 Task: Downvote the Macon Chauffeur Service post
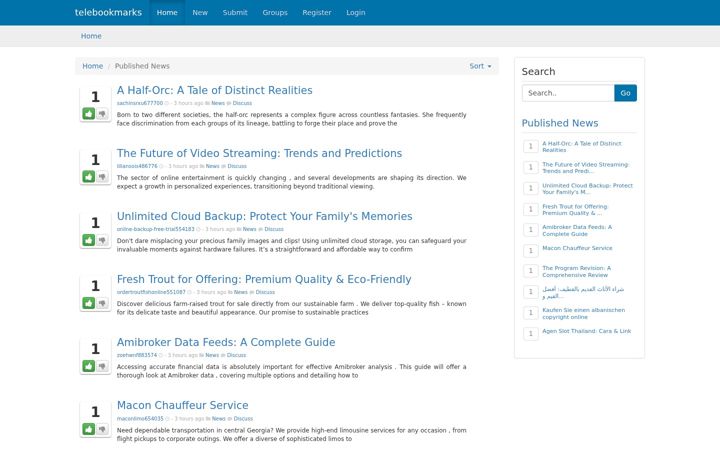102,429
